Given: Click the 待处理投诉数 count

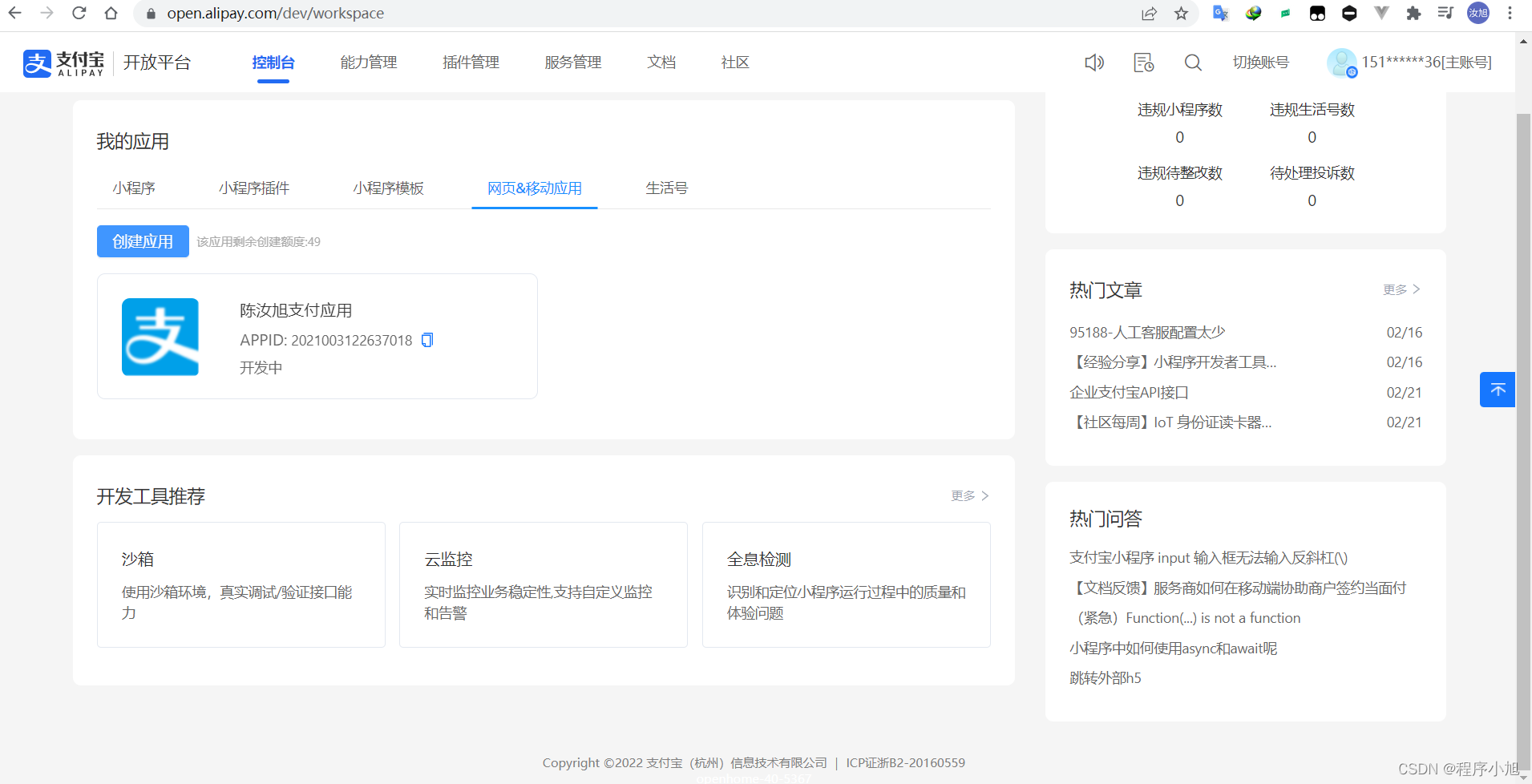Looking at the screenshot, I should pos(1312,200).
